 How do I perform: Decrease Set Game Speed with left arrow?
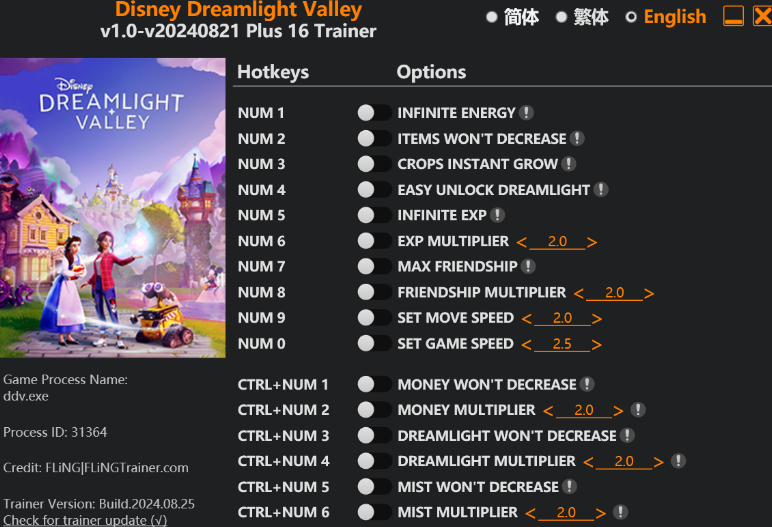[x=526, y=344]
